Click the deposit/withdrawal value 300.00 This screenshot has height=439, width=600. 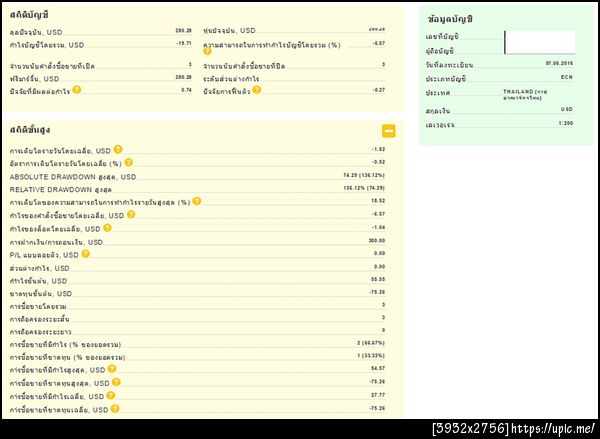point(377,241)
